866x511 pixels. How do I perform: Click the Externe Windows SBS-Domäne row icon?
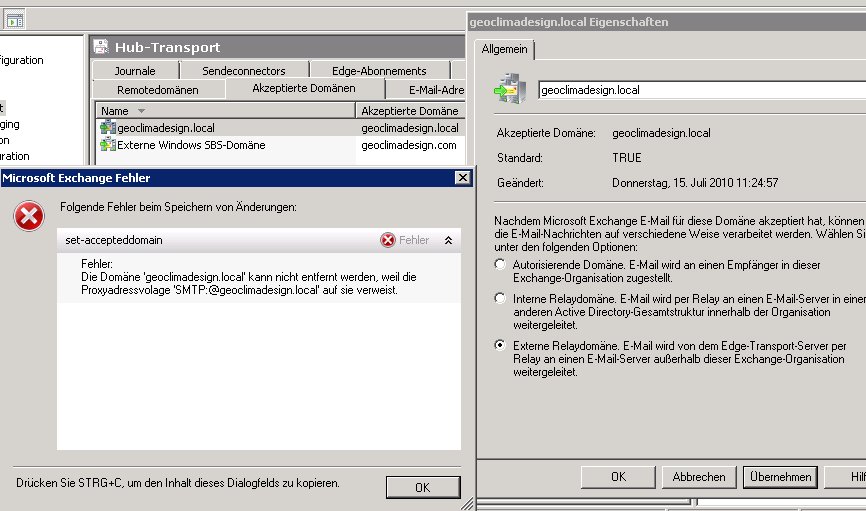pos(108,145)
